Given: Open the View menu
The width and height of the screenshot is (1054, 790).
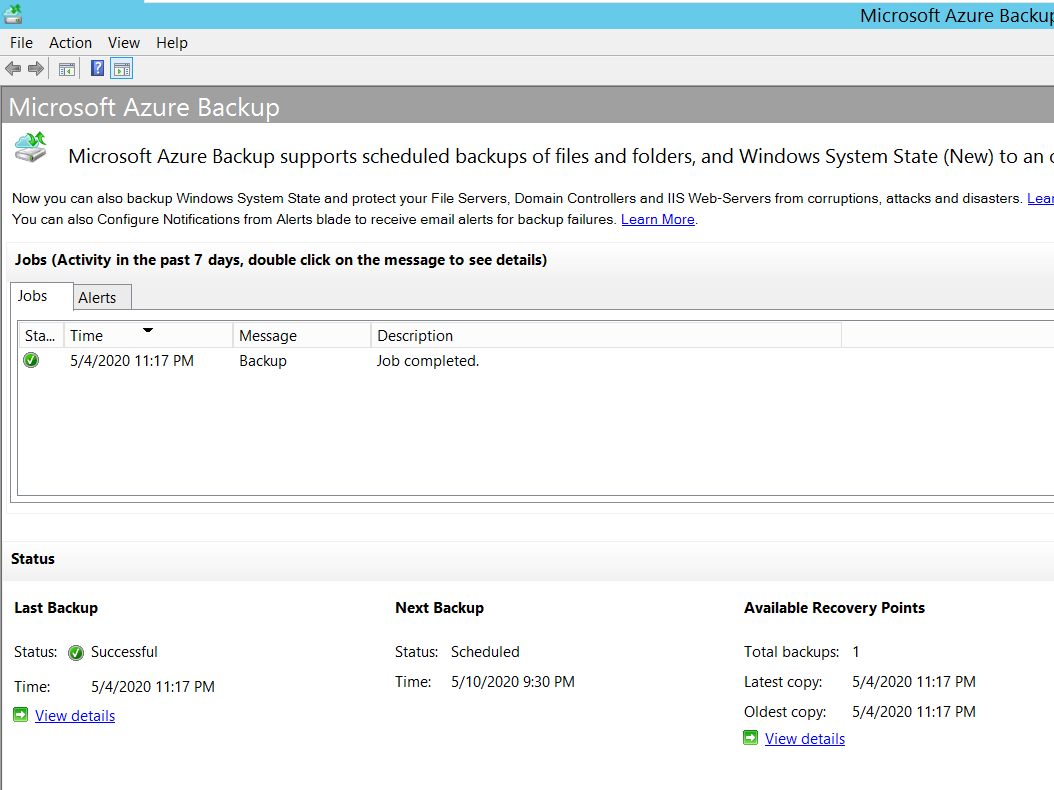Looking at the screenshot, I should coord(124,43).
